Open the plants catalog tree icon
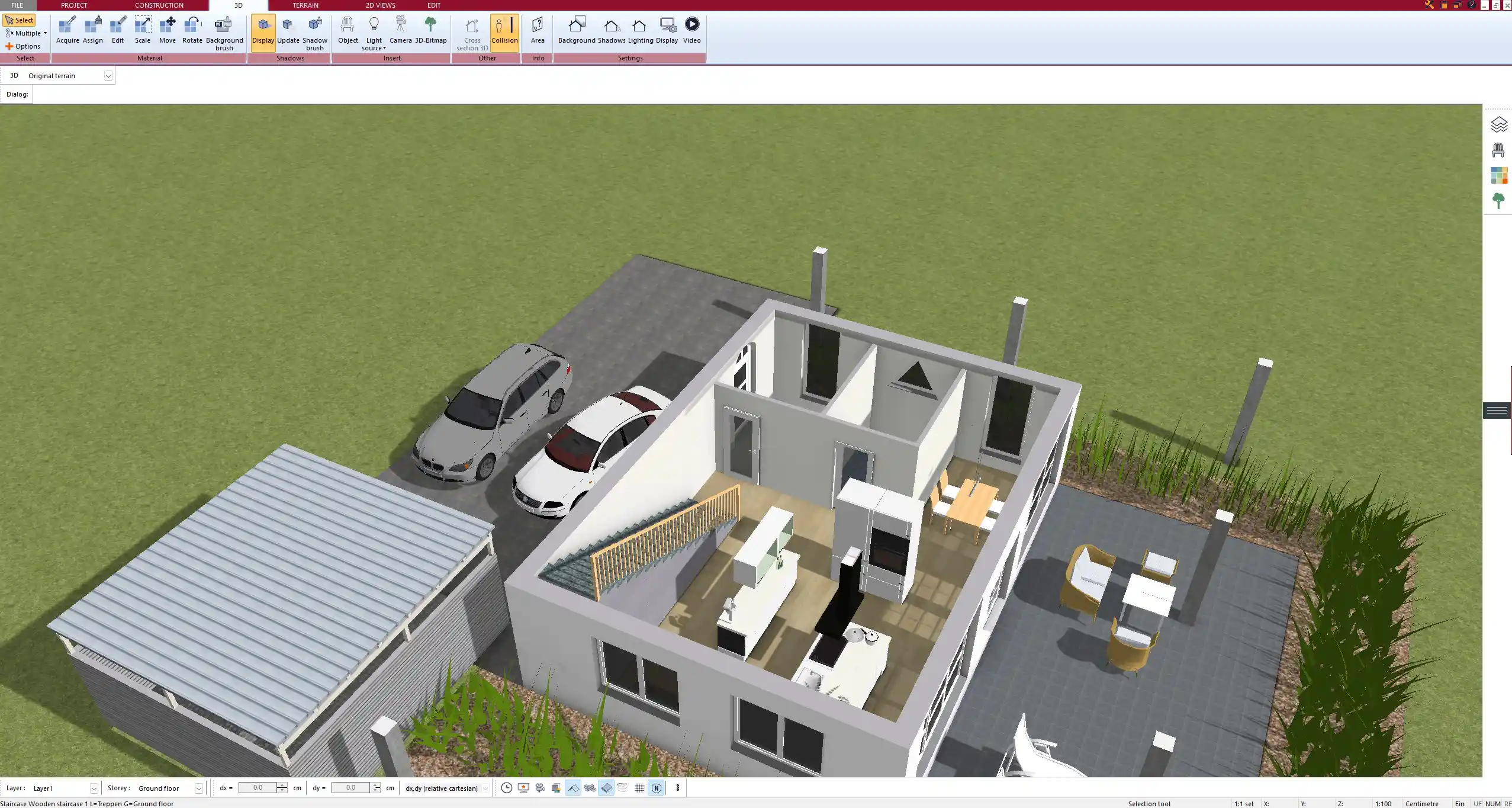Image resolution: width=1512 pixels, height=808 pixels. (1498, 201)
